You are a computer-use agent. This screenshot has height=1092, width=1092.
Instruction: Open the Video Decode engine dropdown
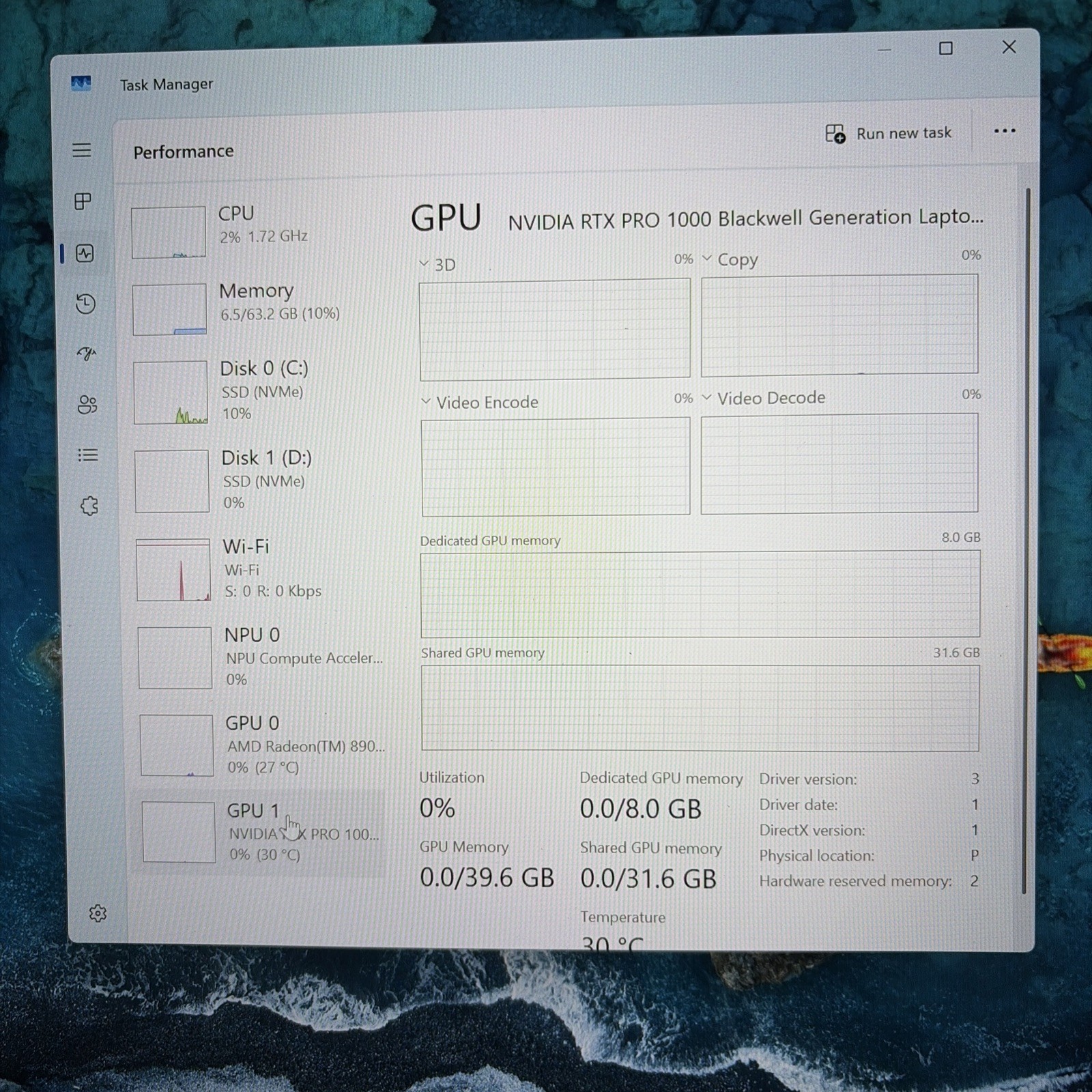pos(707,397)
